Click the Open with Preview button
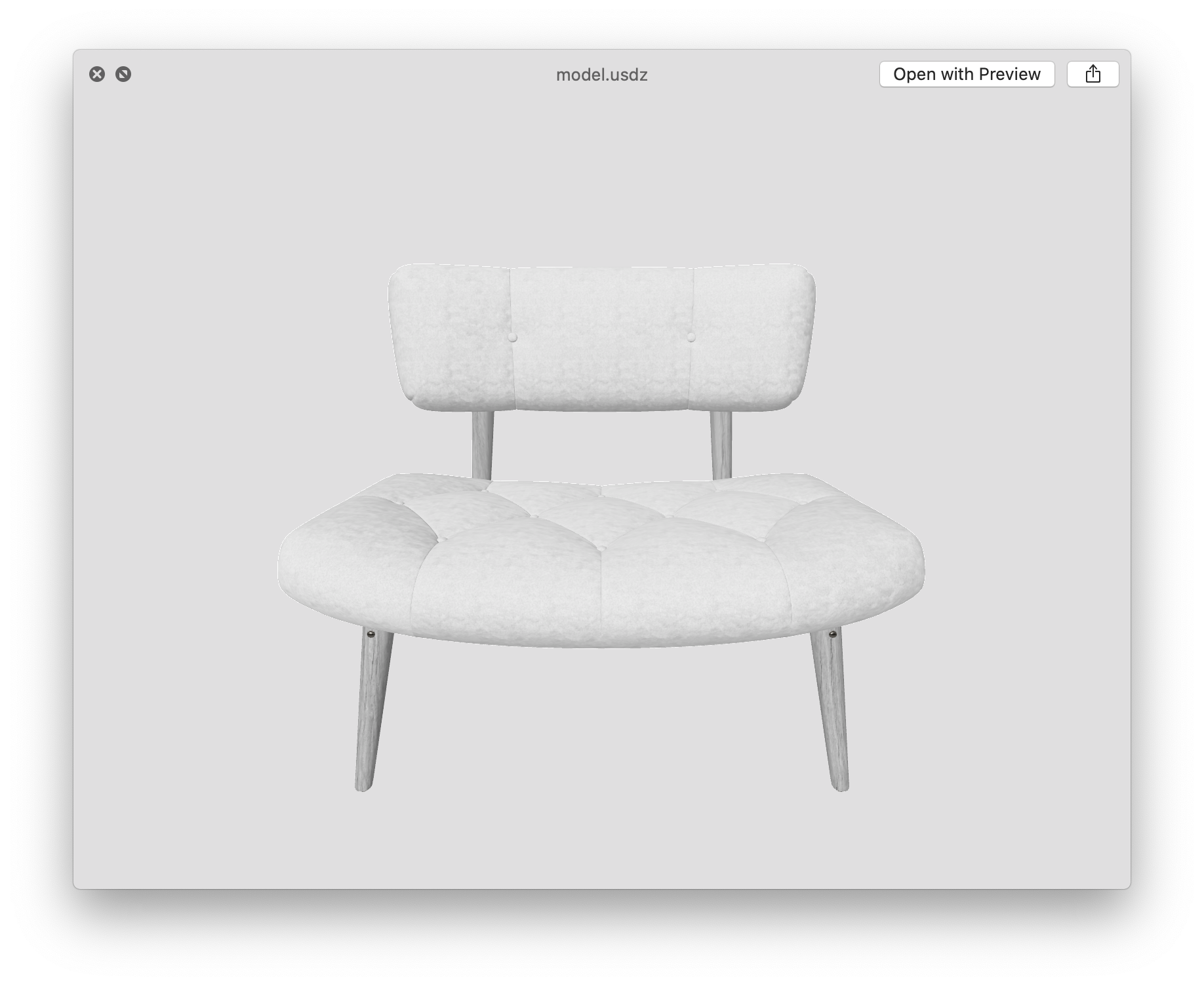The height and width of the screenshot is (986, 1204). 967,74
